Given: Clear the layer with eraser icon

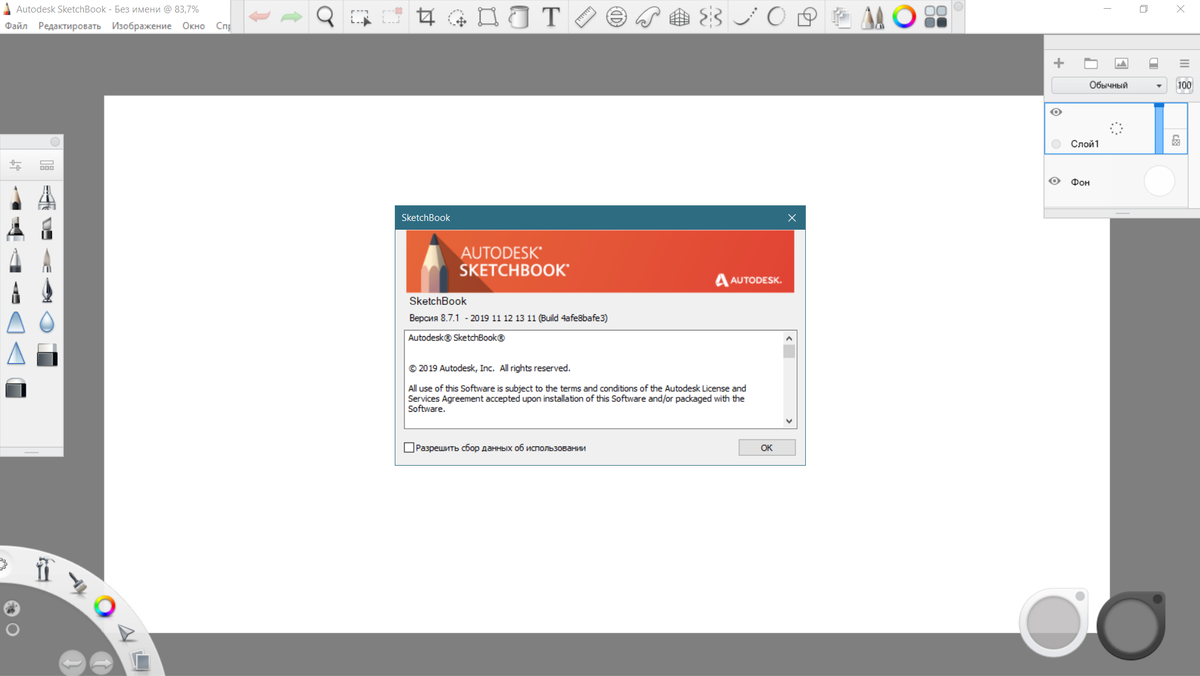Looking at the screenshot, I should point(1153,63).
